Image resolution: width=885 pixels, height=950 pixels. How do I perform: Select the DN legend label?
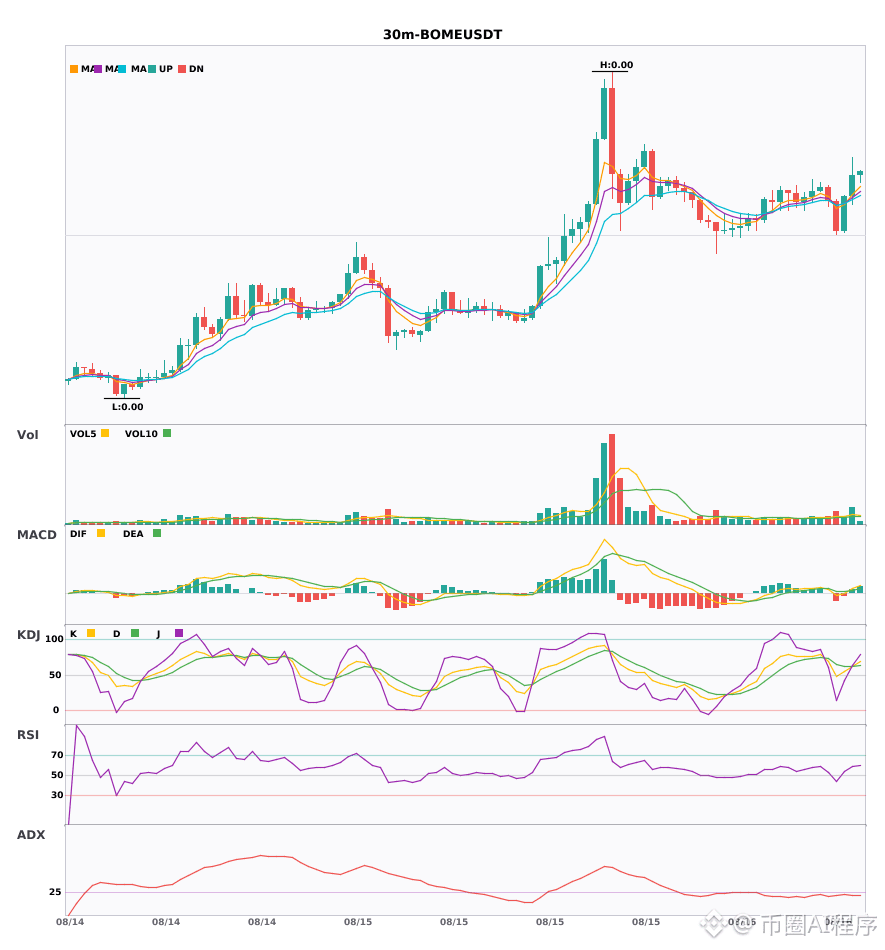(x=196, y=69)
